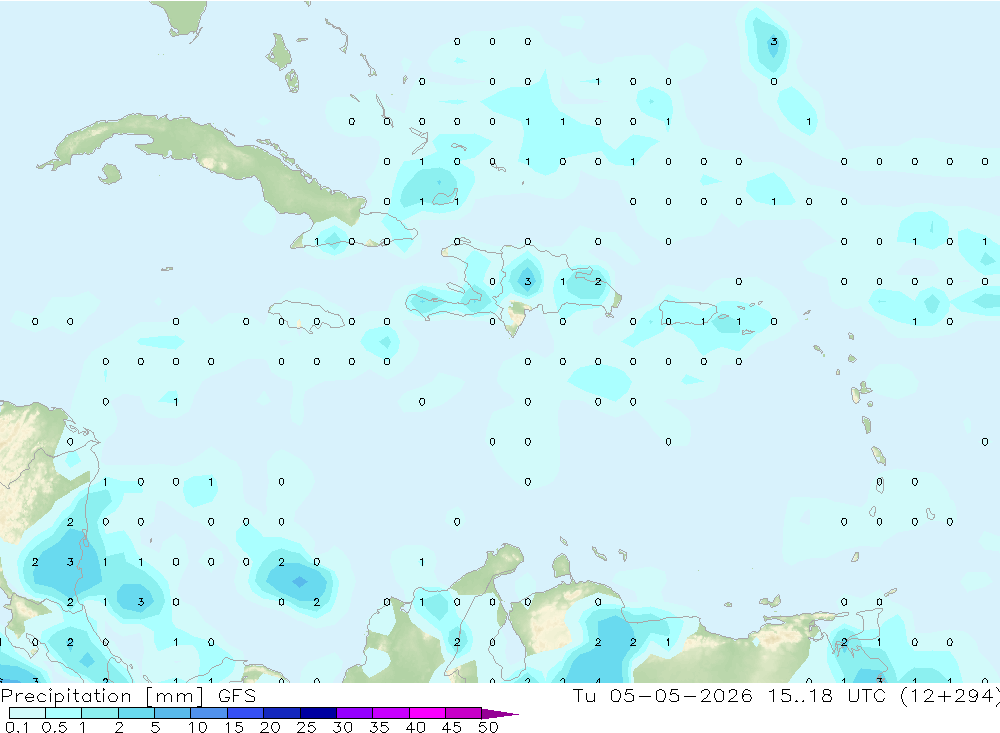The image size is (1000, 733).
Task: Click the 5–10 mm legend color swatch
Action: point(173,713)
